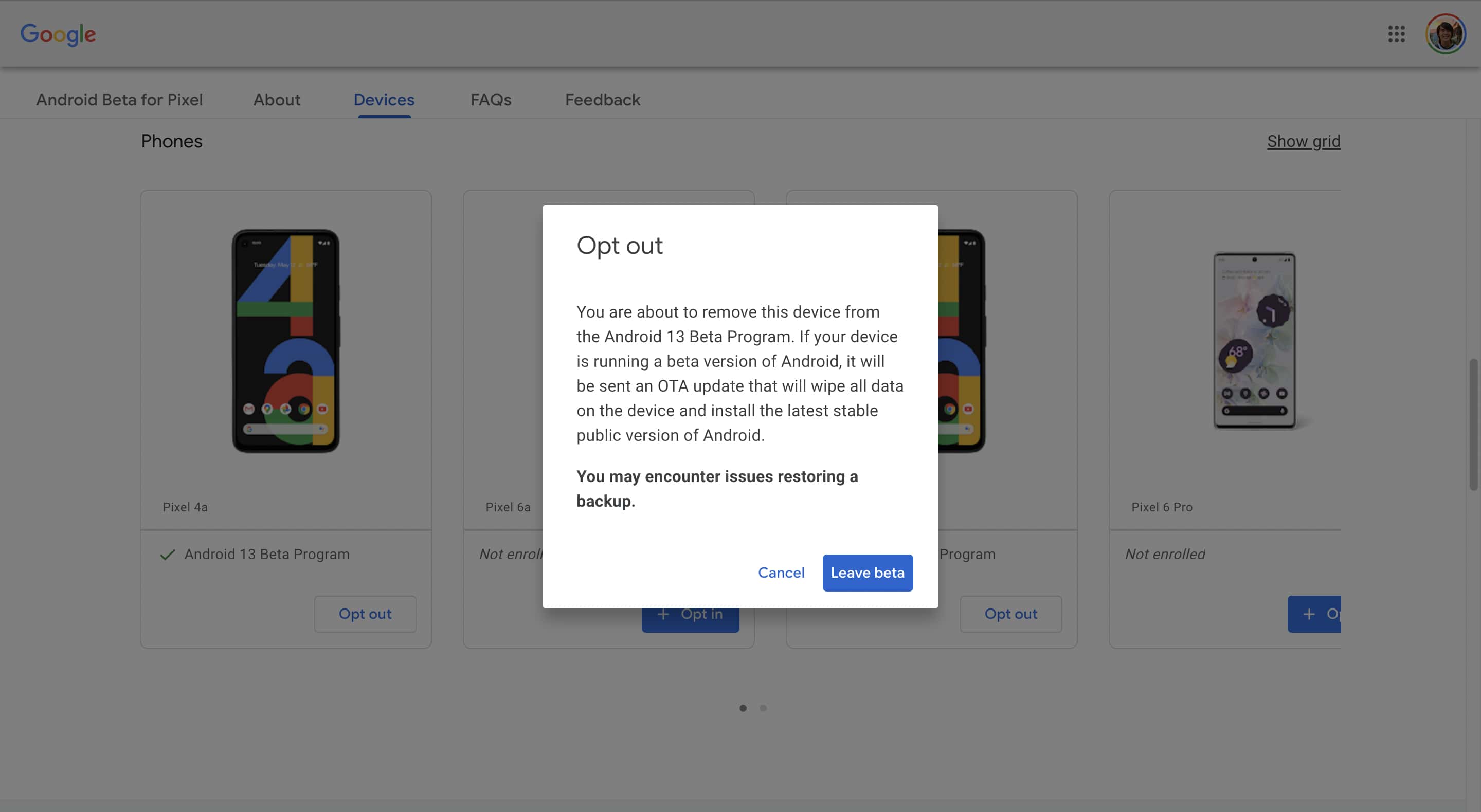
Task: Switch to the FAQs tab
Action: tap(491, 100)
